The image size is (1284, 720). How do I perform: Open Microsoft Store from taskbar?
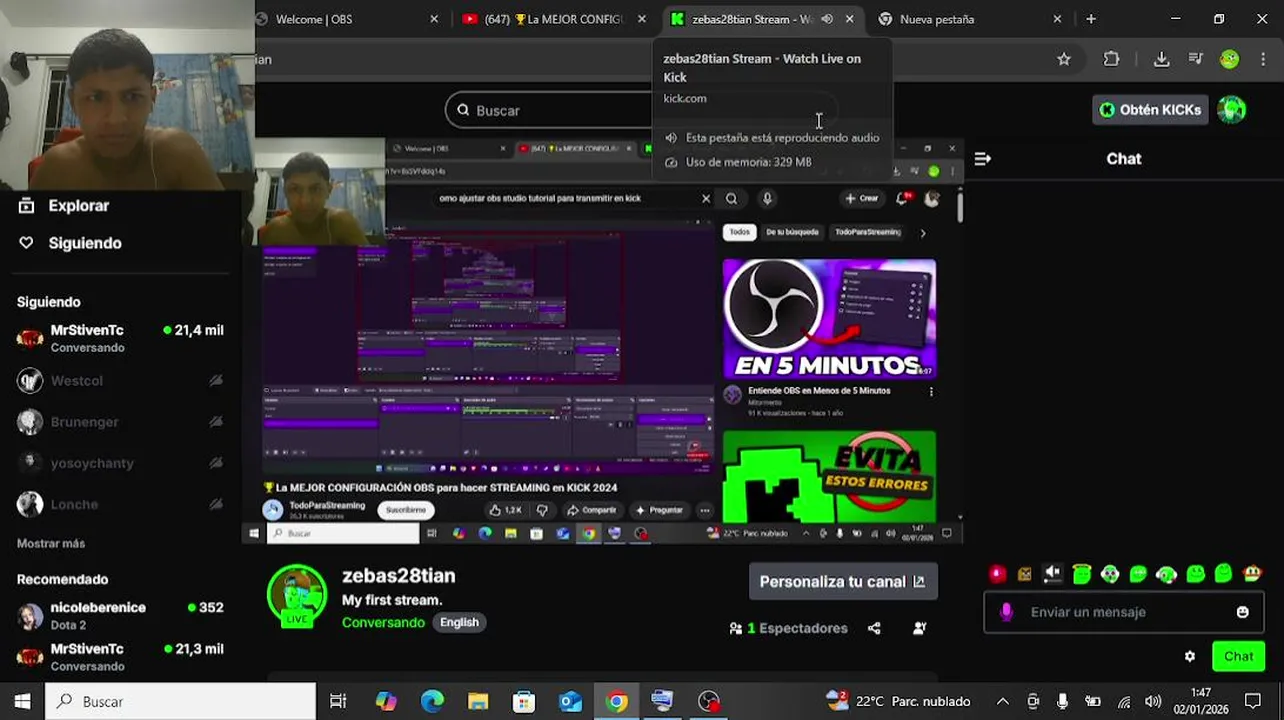click(x=524, y=701)
